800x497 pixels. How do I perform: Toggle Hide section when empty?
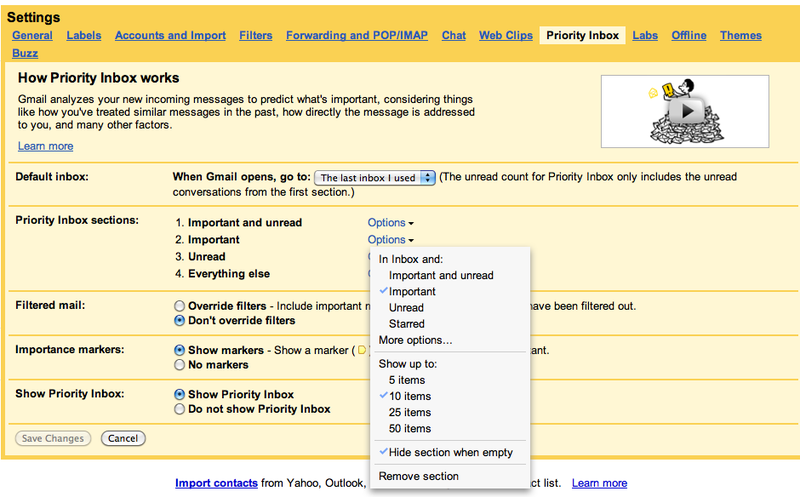click(x=450, y=453)
